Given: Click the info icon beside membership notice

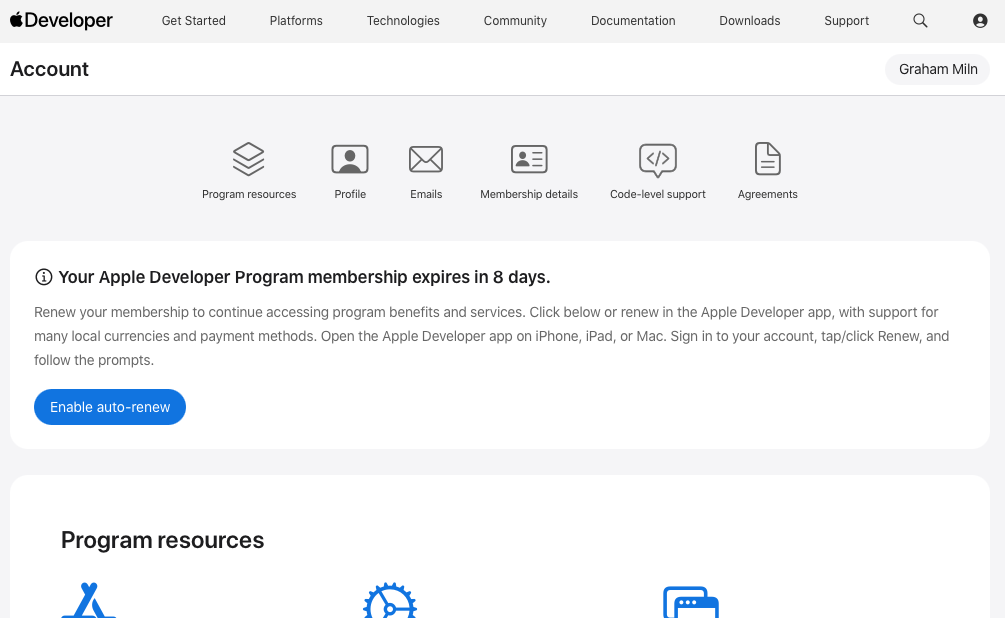Looking at the screenshot, I should coord(44,277).
